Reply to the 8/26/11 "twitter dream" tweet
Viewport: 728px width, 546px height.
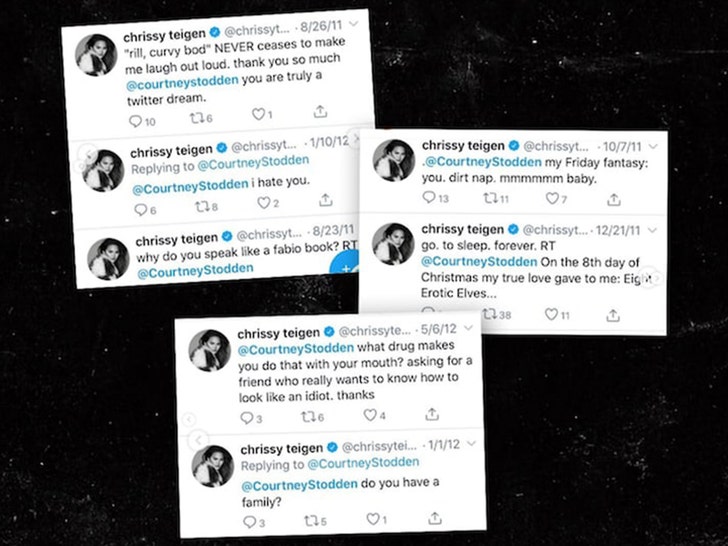point(136,122)
